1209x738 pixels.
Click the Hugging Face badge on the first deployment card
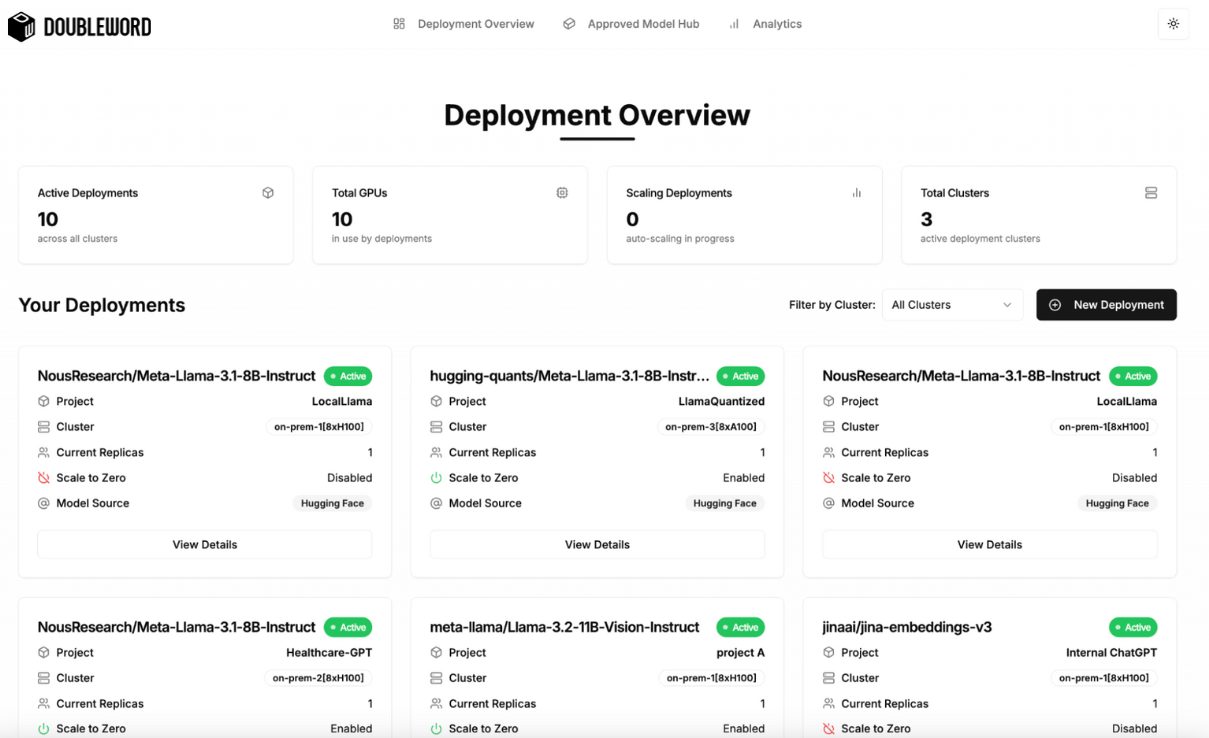click(x=332, y=503)
